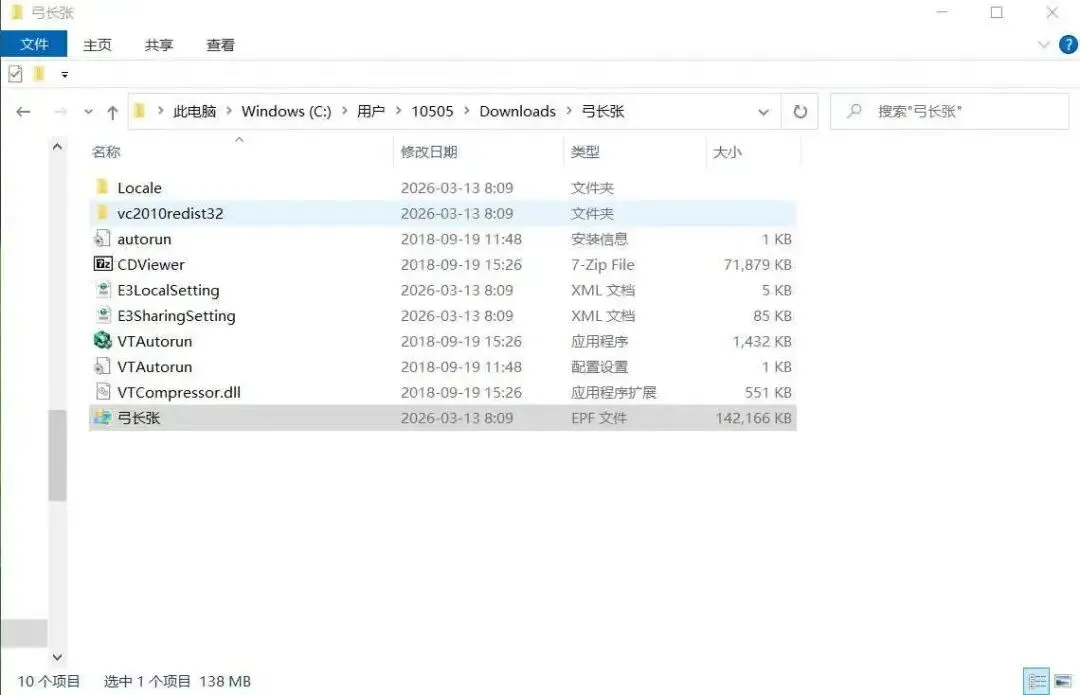Click the Locale folder icon
This screenshot has height=695, width=1080.
[102, 187]
